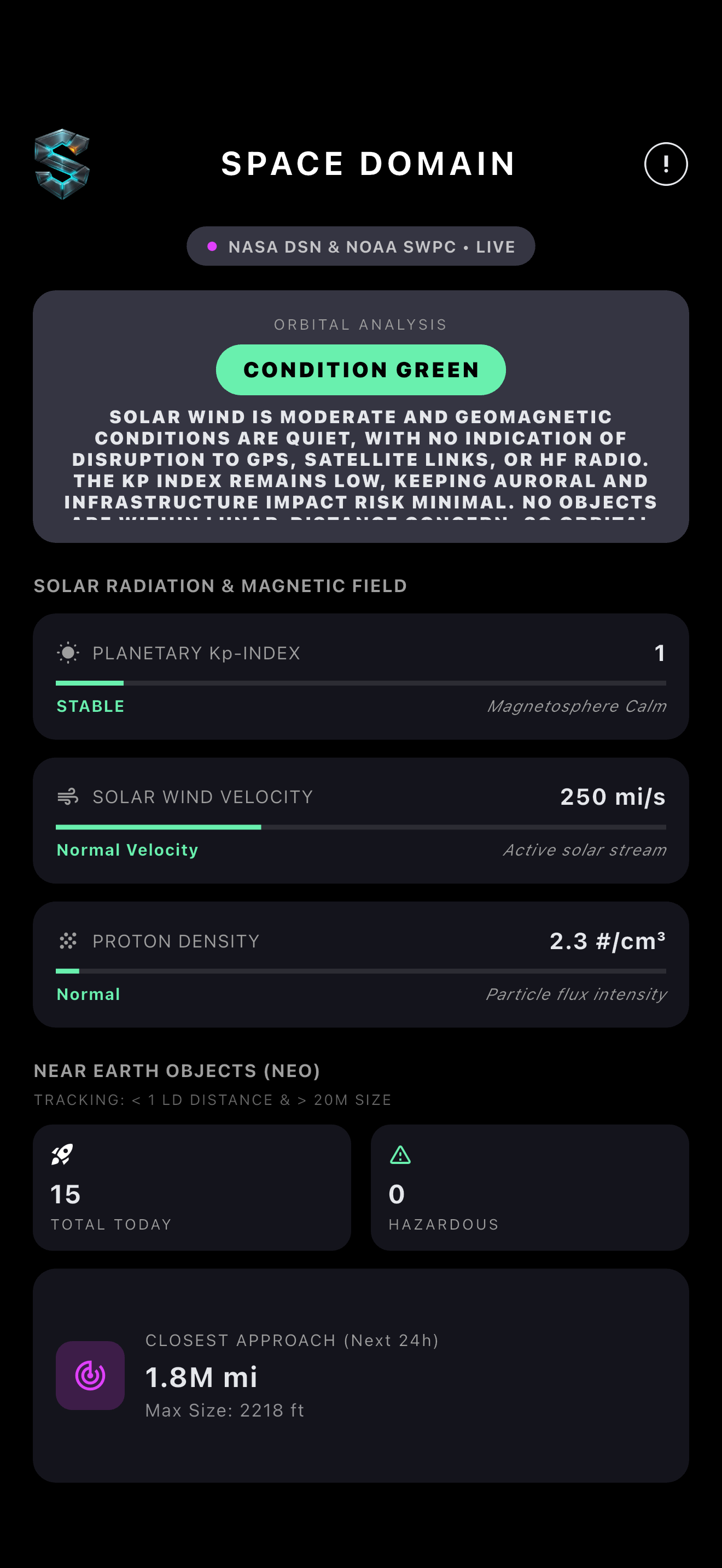The height and width of the screenshot is (1568, 722).
Task: Tap the purple radar closest approach icon
Action: coord(90,1375)
